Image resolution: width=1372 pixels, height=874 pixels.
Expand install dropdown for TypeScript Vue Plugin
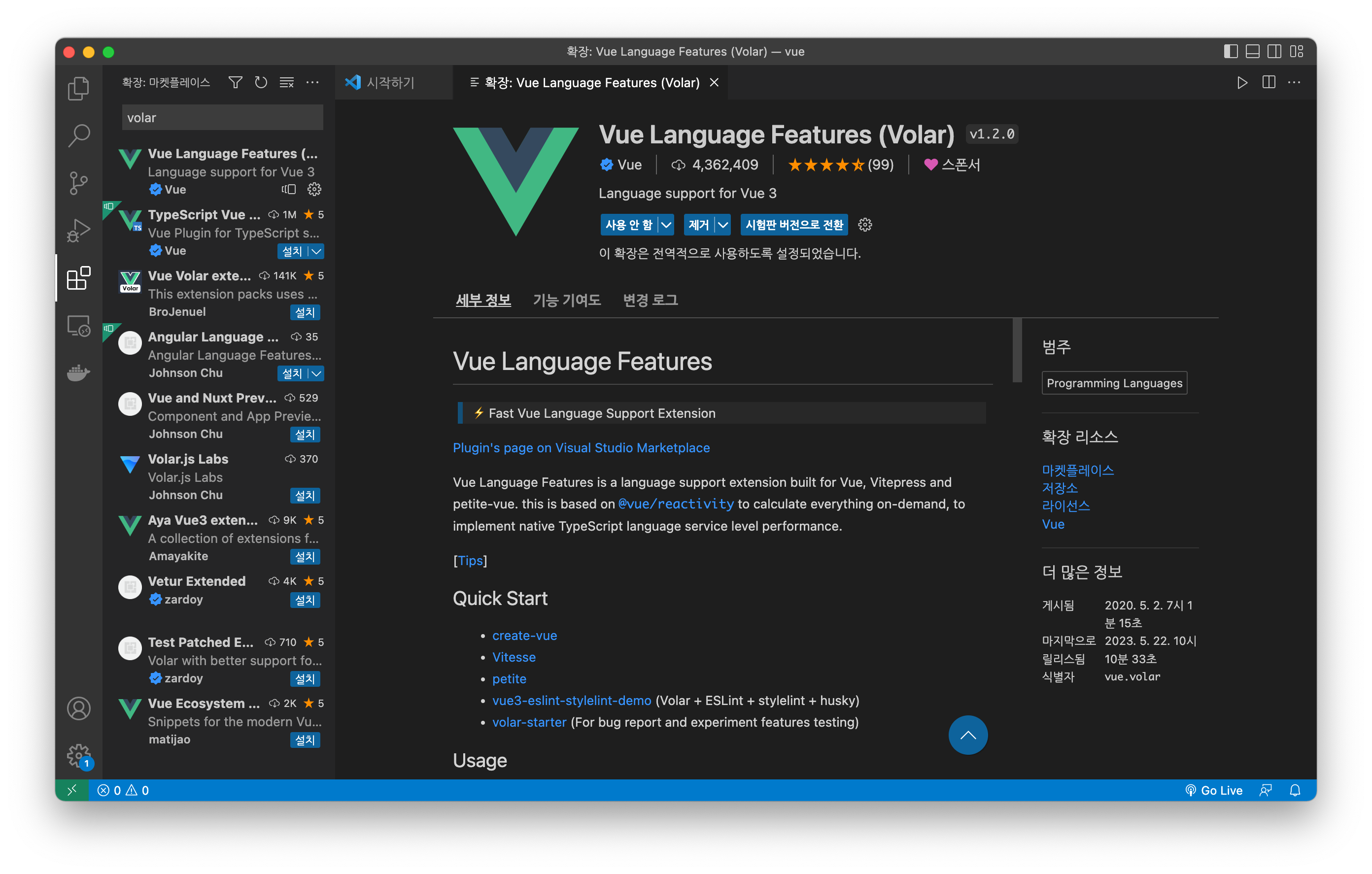pos(316,251)
